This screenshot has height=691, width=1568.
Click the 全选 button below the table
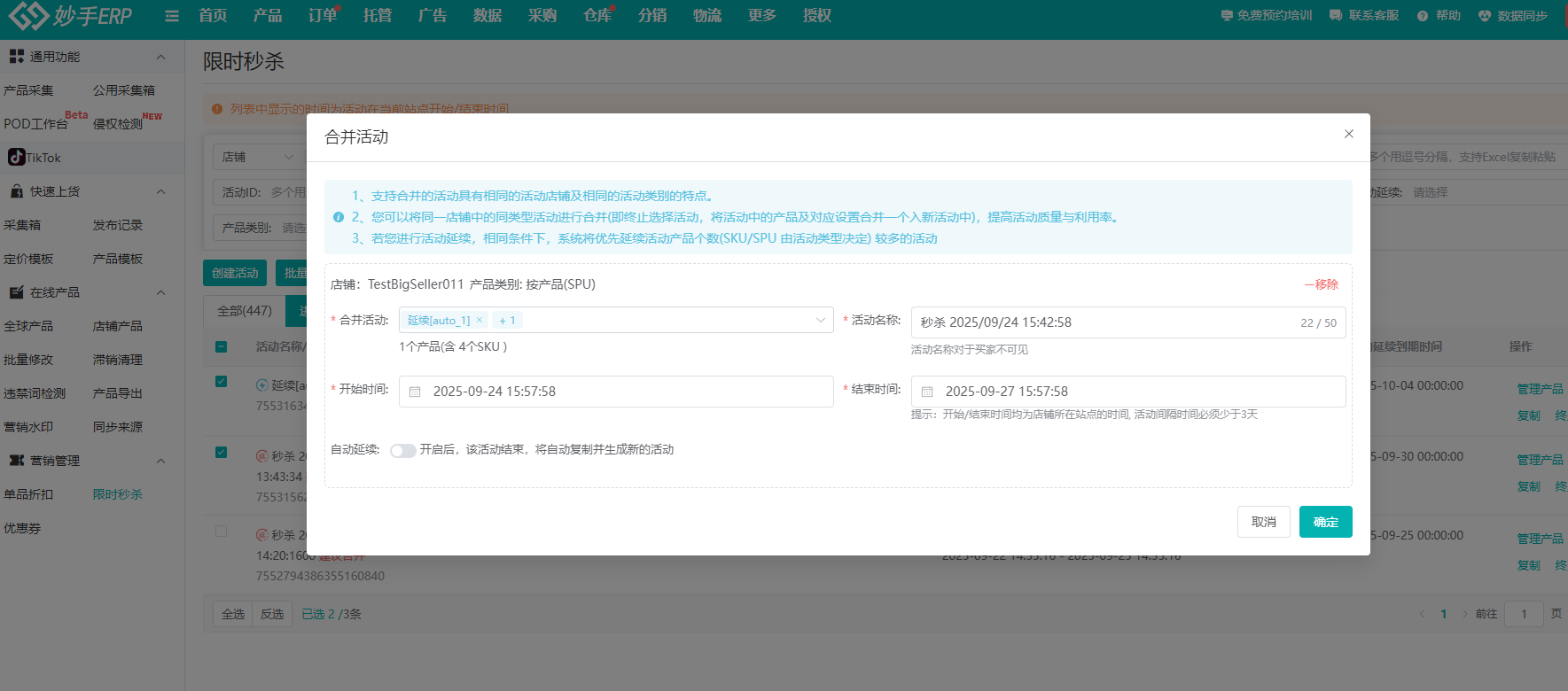233,614
